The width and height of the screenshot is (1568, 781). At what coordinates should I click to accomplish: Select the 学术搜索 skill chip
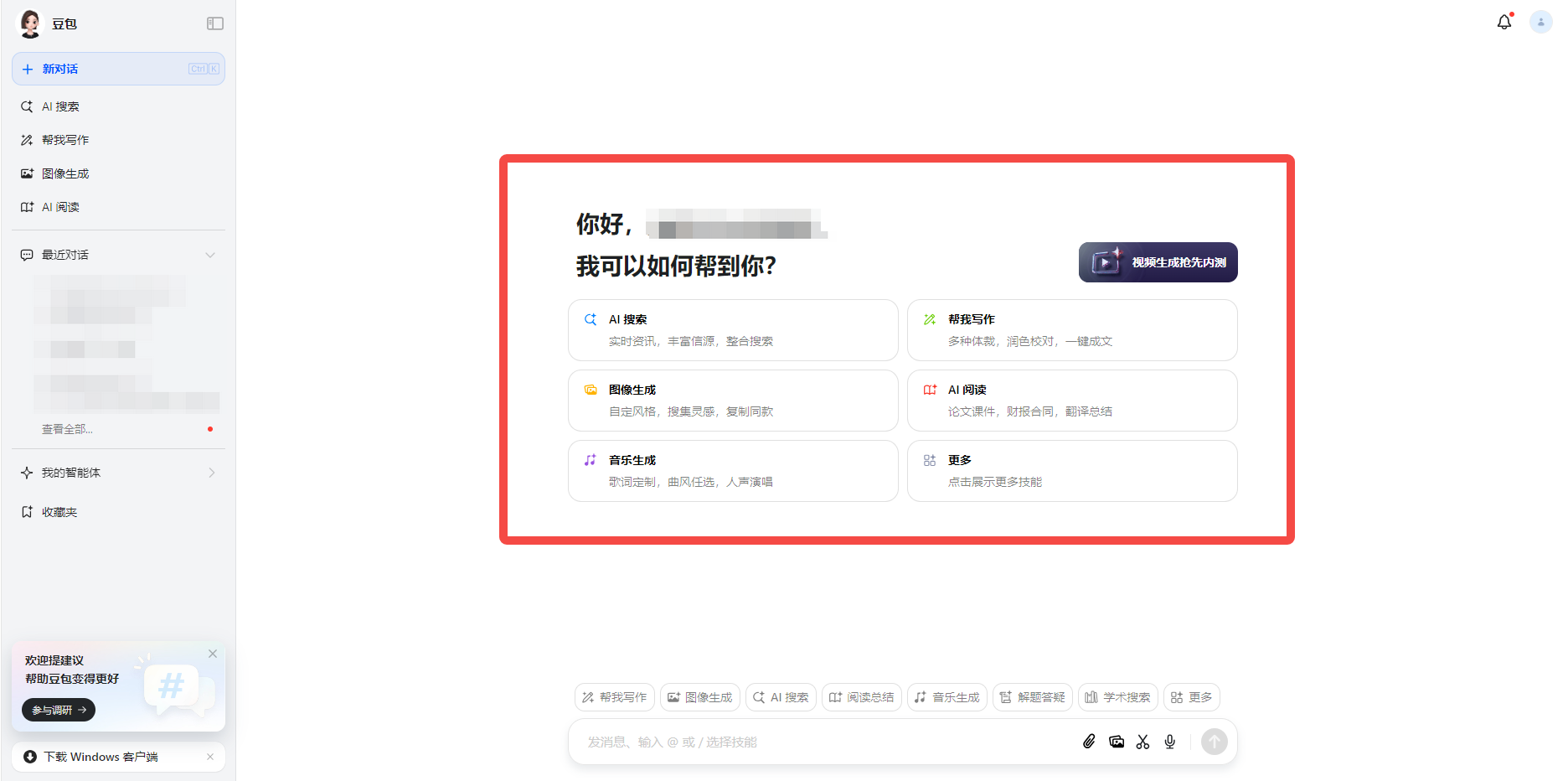click(x=1118, y=697)
